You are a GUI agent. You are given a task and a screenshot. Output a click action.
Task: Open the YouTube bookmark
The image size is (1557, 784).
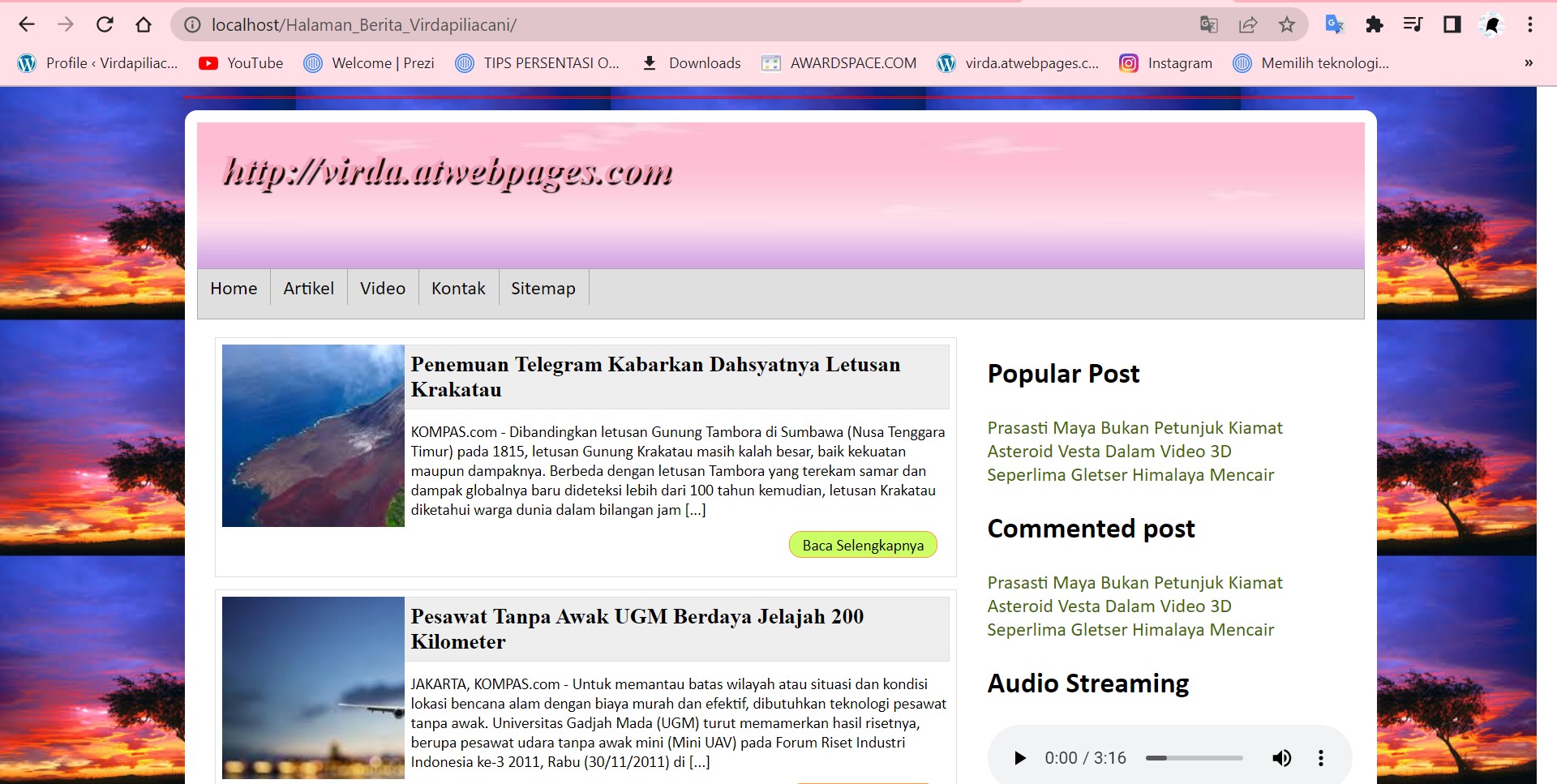241,63
